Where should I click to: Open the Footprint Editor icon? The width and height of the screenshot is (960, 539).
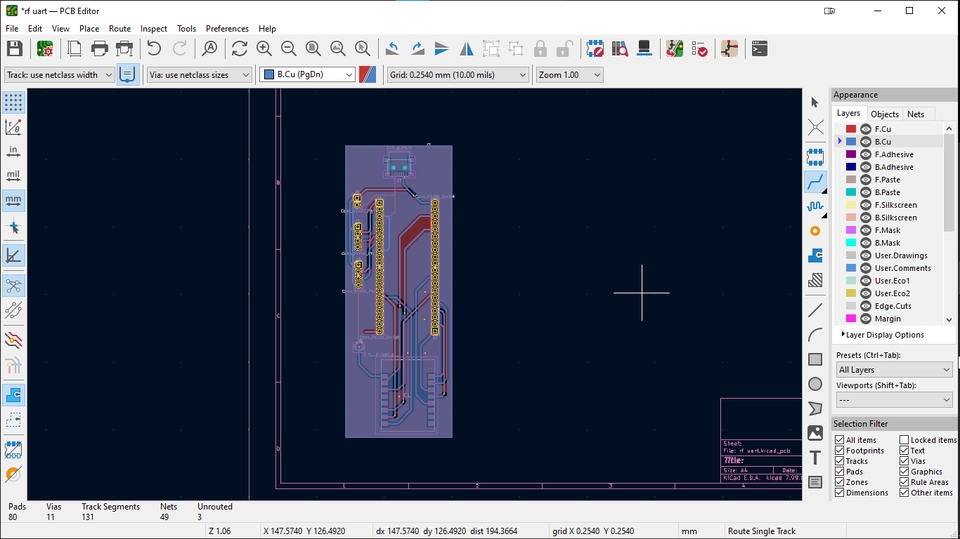click(x=594, y=48)
